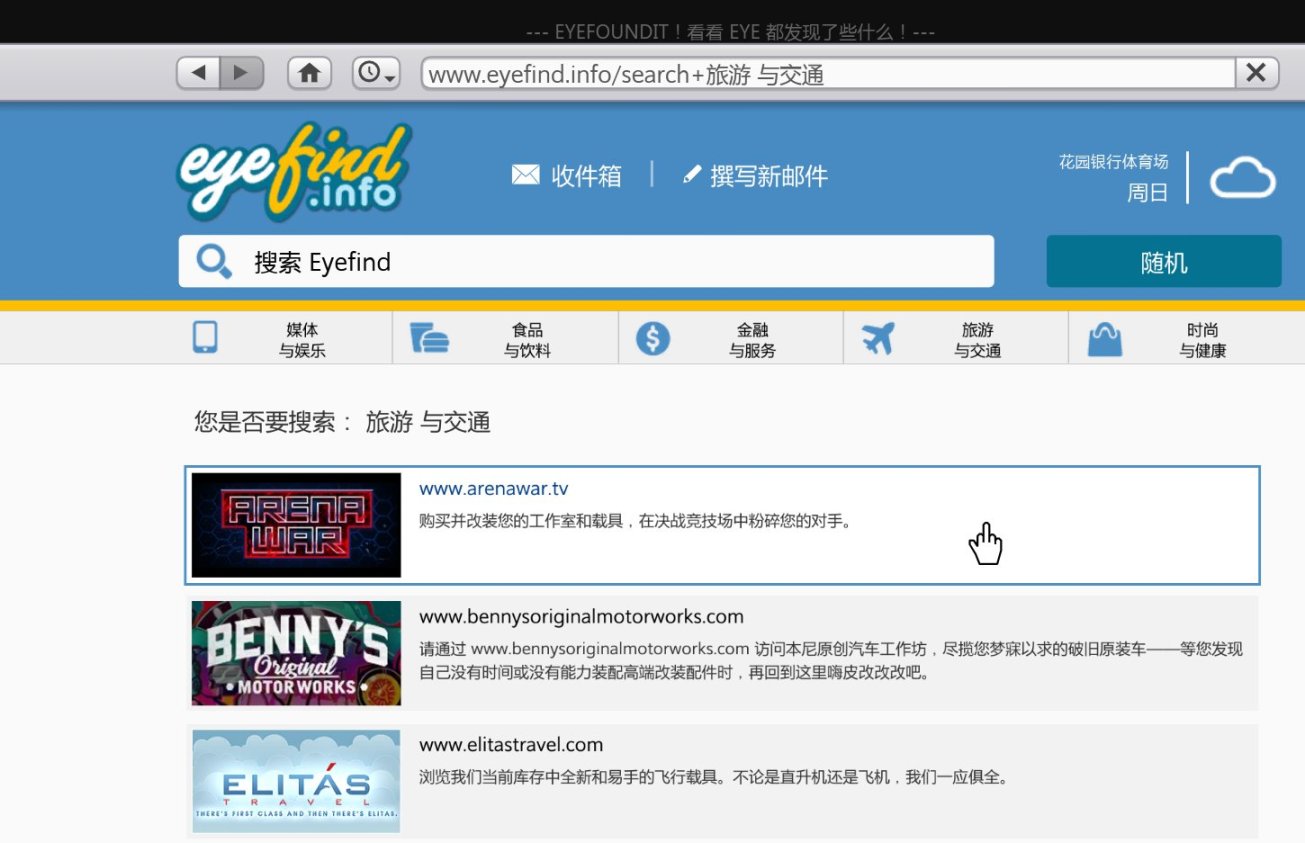Click the address bar URL field
1305x843 pixels.
(x=828, y=74)
